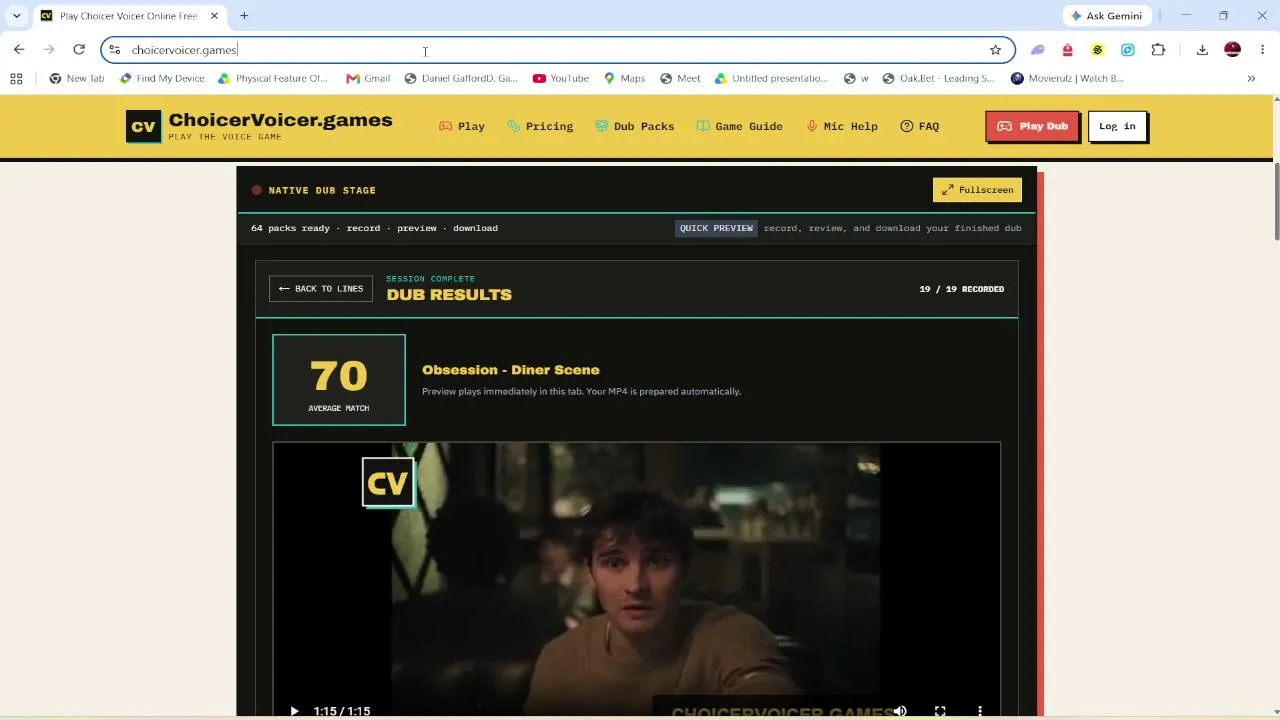The image size is (1280, 720).
Task: Click the Ask Gemini button
Action: [x=1108, y=16]
